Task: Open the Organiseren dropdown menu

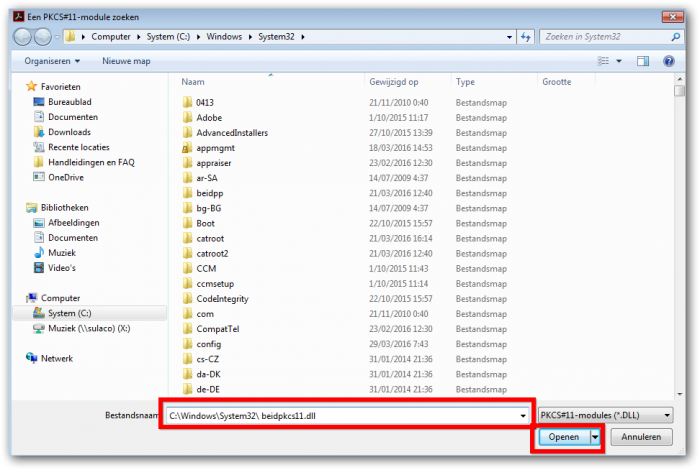Action: point(52,61)
